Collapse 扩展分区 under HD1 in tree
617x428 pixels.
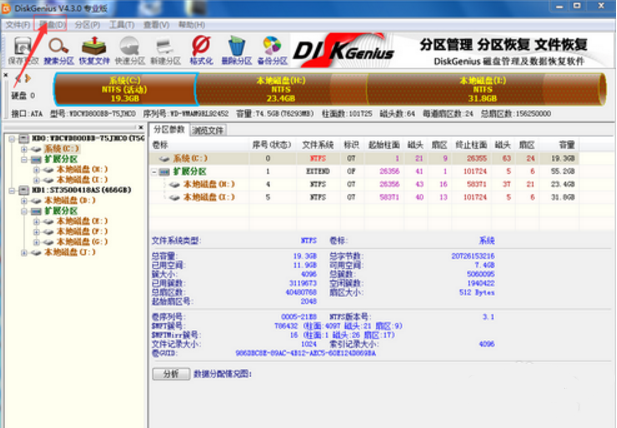coord(24,211)
